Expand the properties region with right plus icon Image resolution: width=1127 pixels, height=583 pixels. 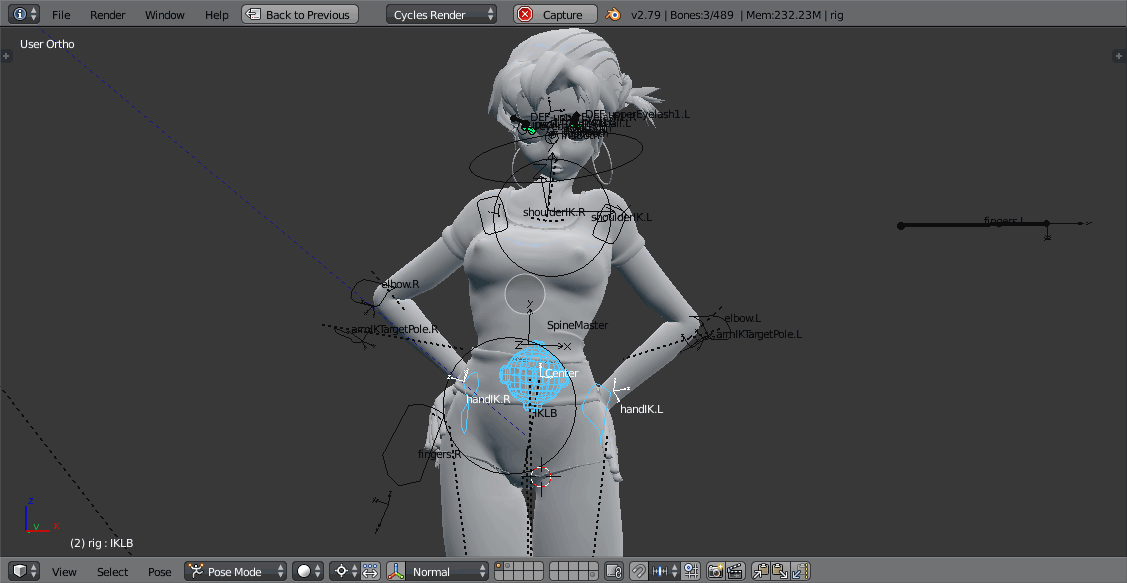[1120, 55]
